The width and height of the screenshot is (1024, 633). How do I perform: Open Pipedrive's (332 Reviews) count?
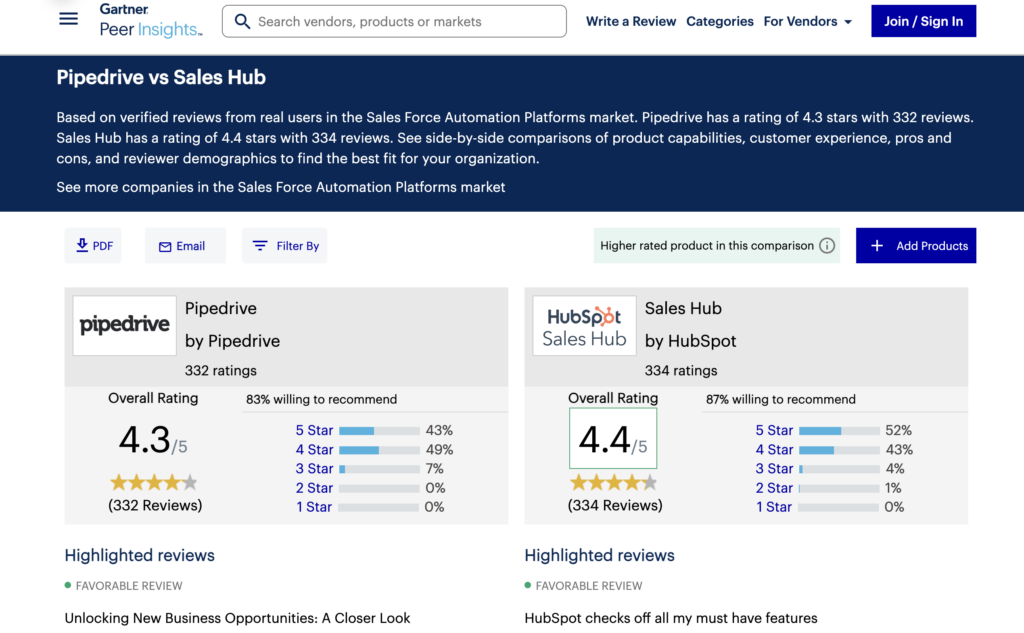(x=155, y=506)
